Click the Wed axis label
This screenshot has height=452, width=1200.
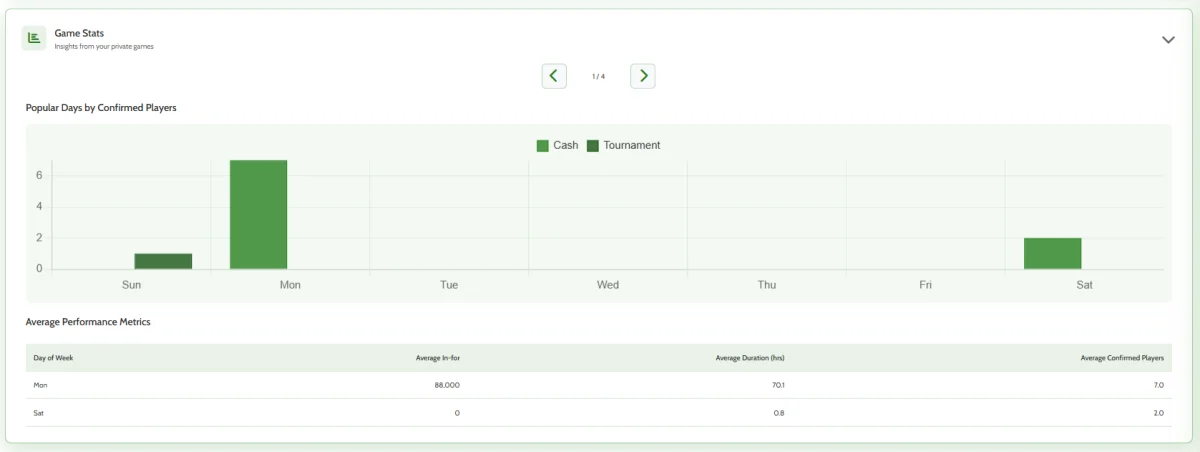608,285
